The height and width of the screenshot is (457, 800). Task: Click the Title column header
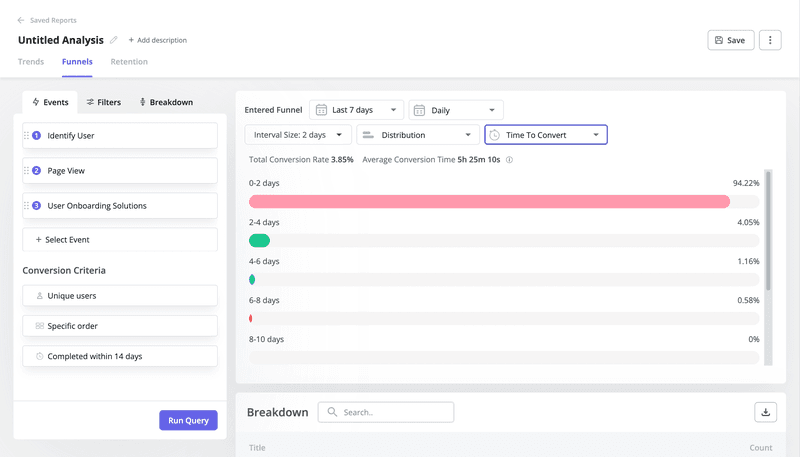[x=257, y=447]
